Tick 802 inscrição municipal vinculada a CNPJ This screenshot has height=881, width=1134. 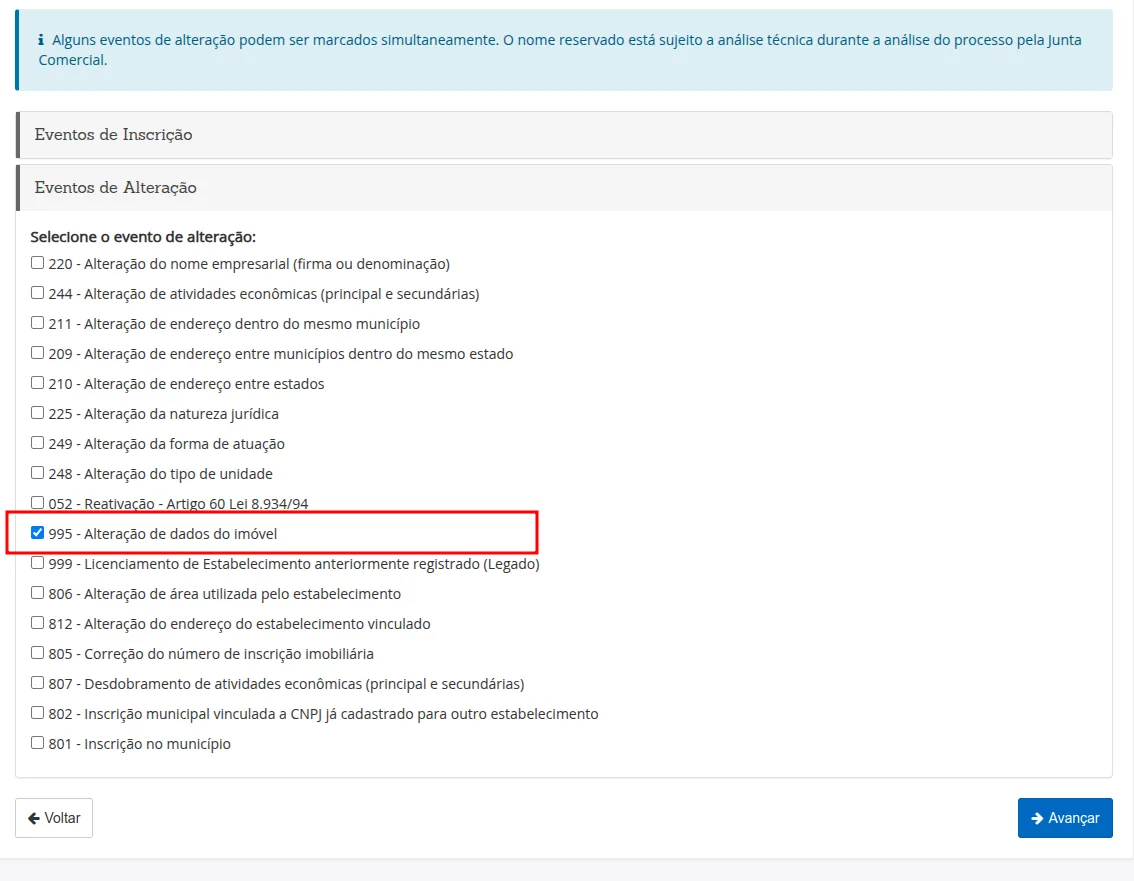tap(38, 713)
